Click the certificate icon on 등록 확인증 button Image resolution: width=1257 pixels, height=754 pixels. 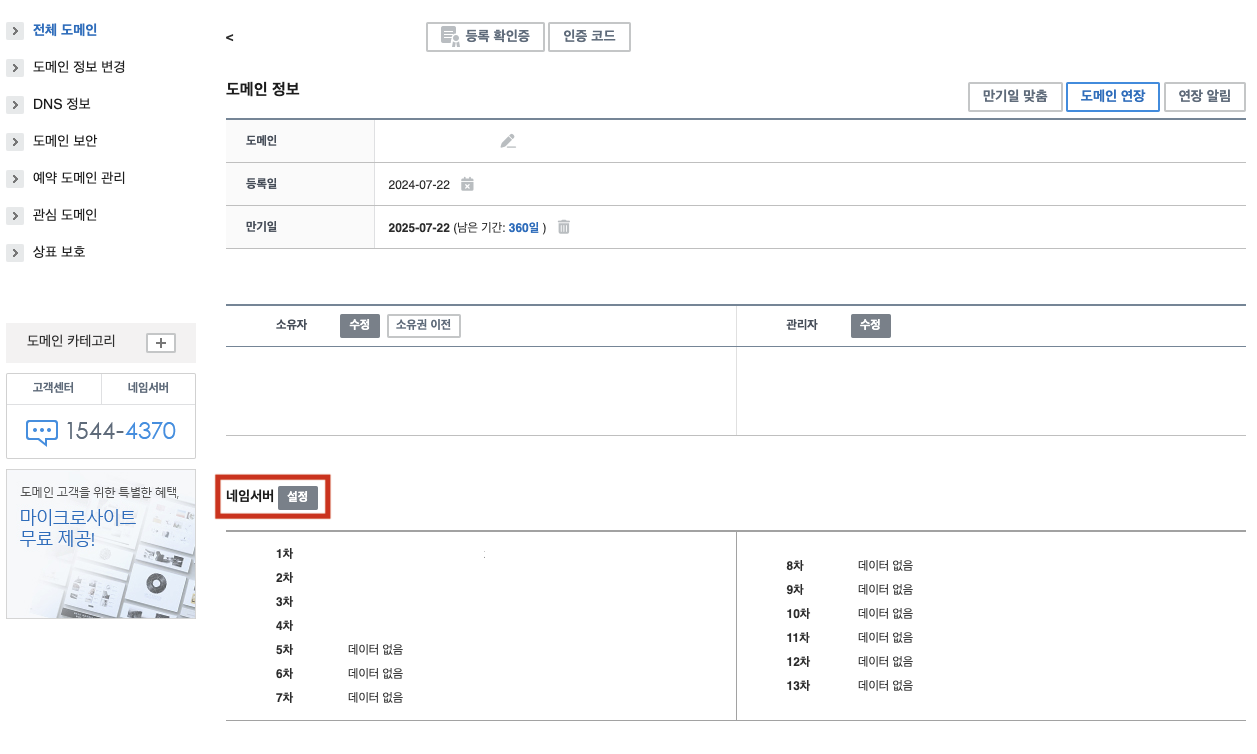click(450, 38)
